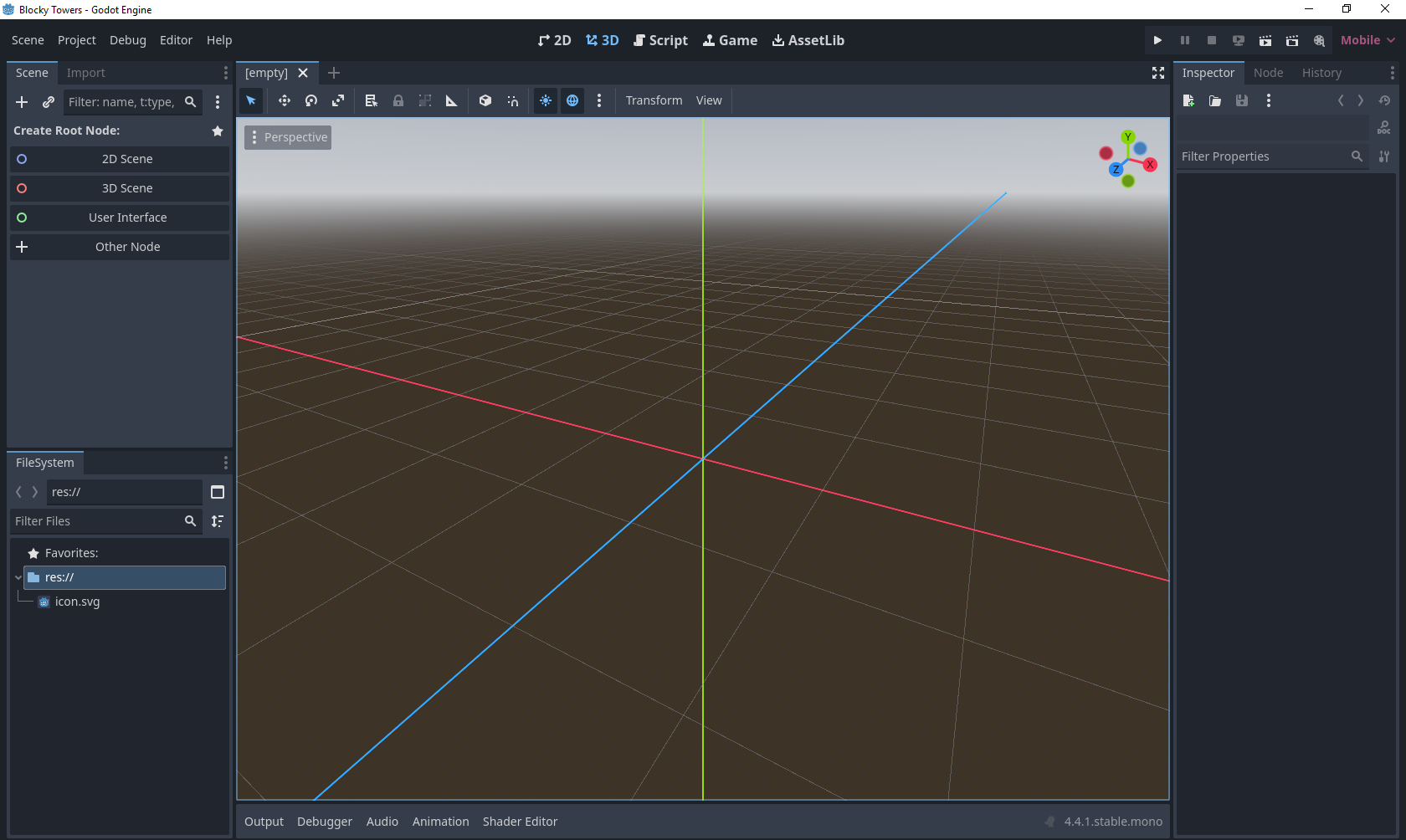Image resolution: width=1406 pixels, height=840 pixels.
Task: Toggle use local space cube icon
Action: 485,100
